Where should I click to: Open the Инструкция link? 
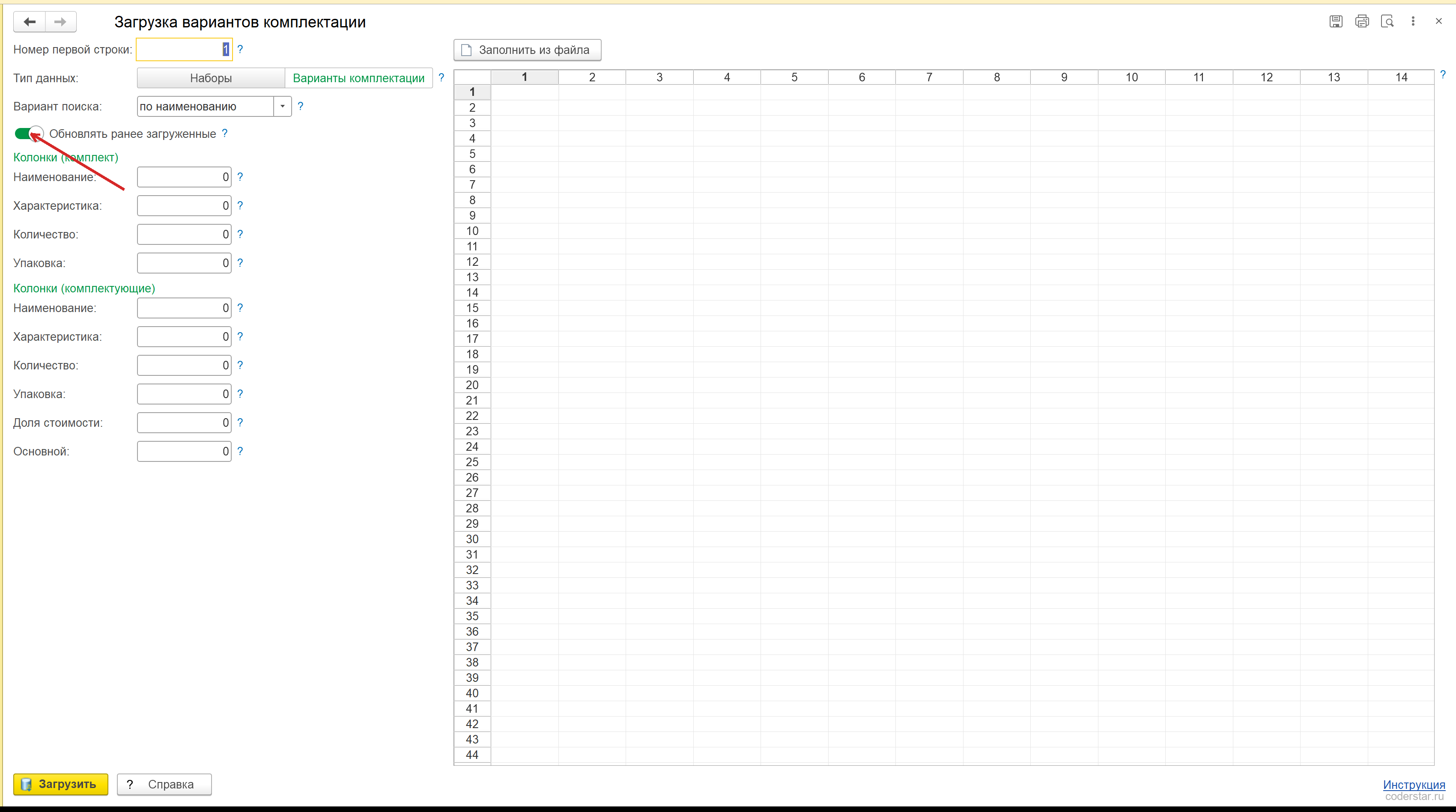1414,784
